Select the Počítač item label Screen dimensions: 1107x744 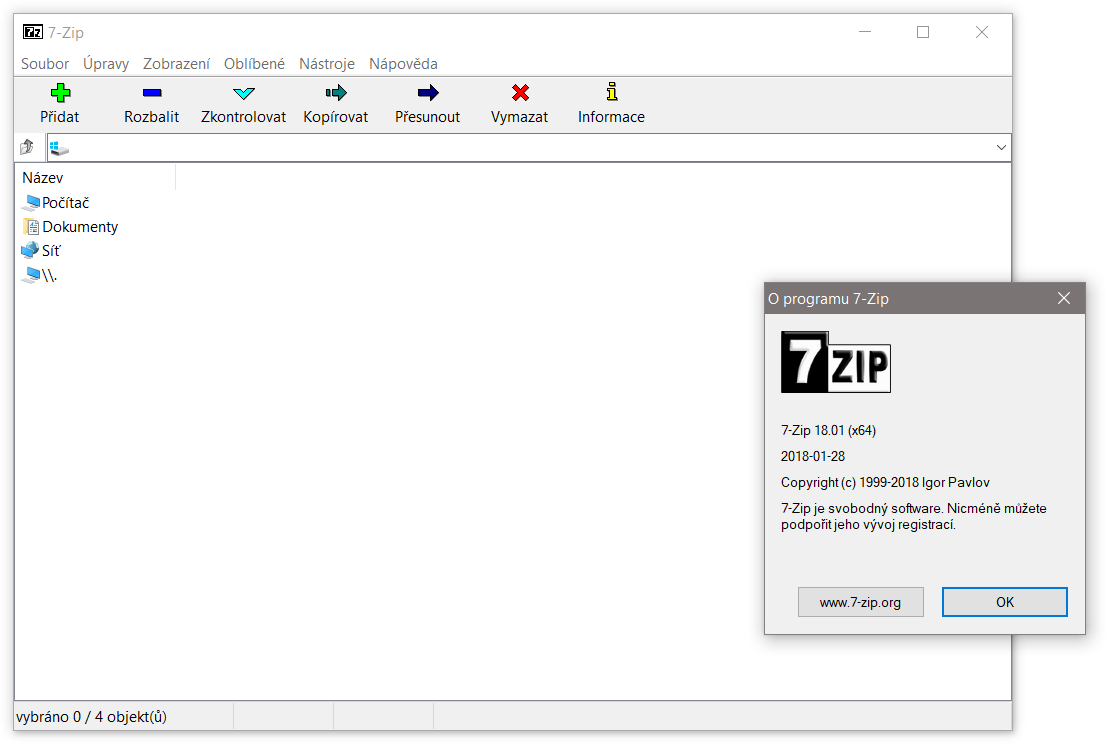[x=66, y=203]
